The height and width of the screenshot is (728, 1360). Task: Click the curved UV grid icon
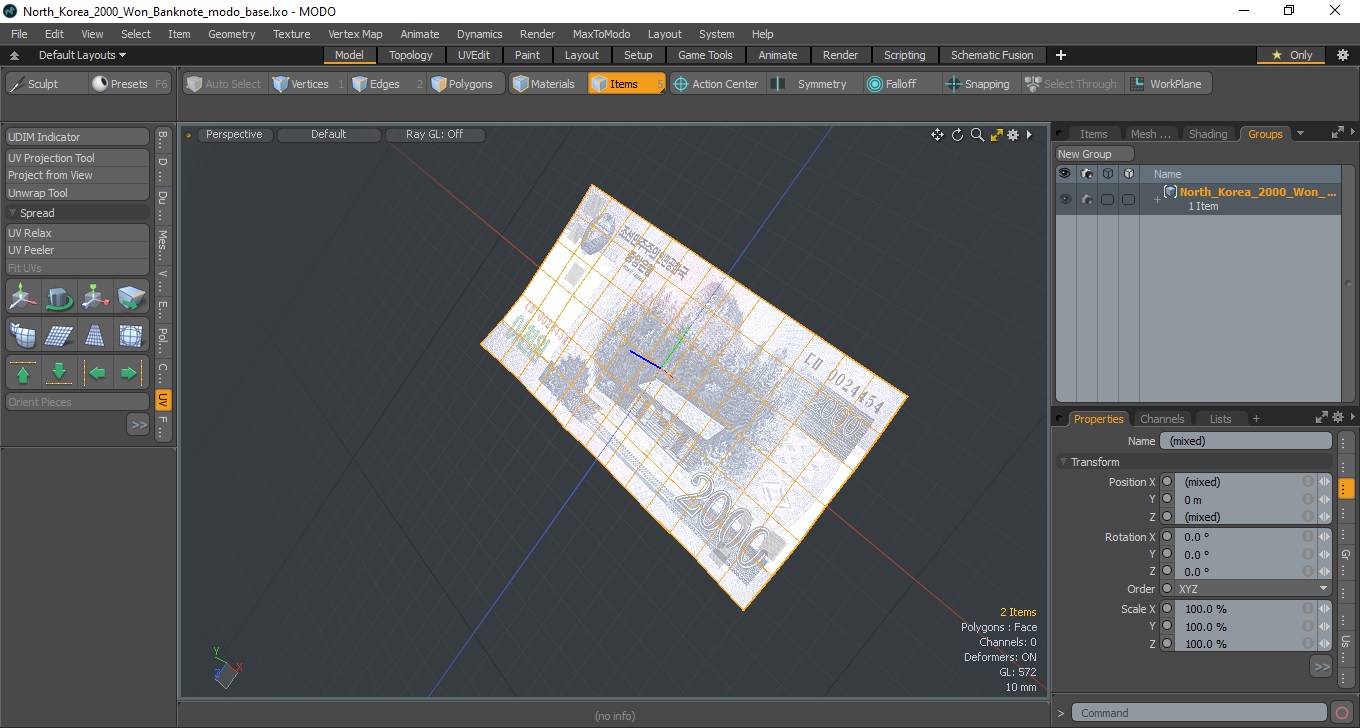click(x=23, y=335)
